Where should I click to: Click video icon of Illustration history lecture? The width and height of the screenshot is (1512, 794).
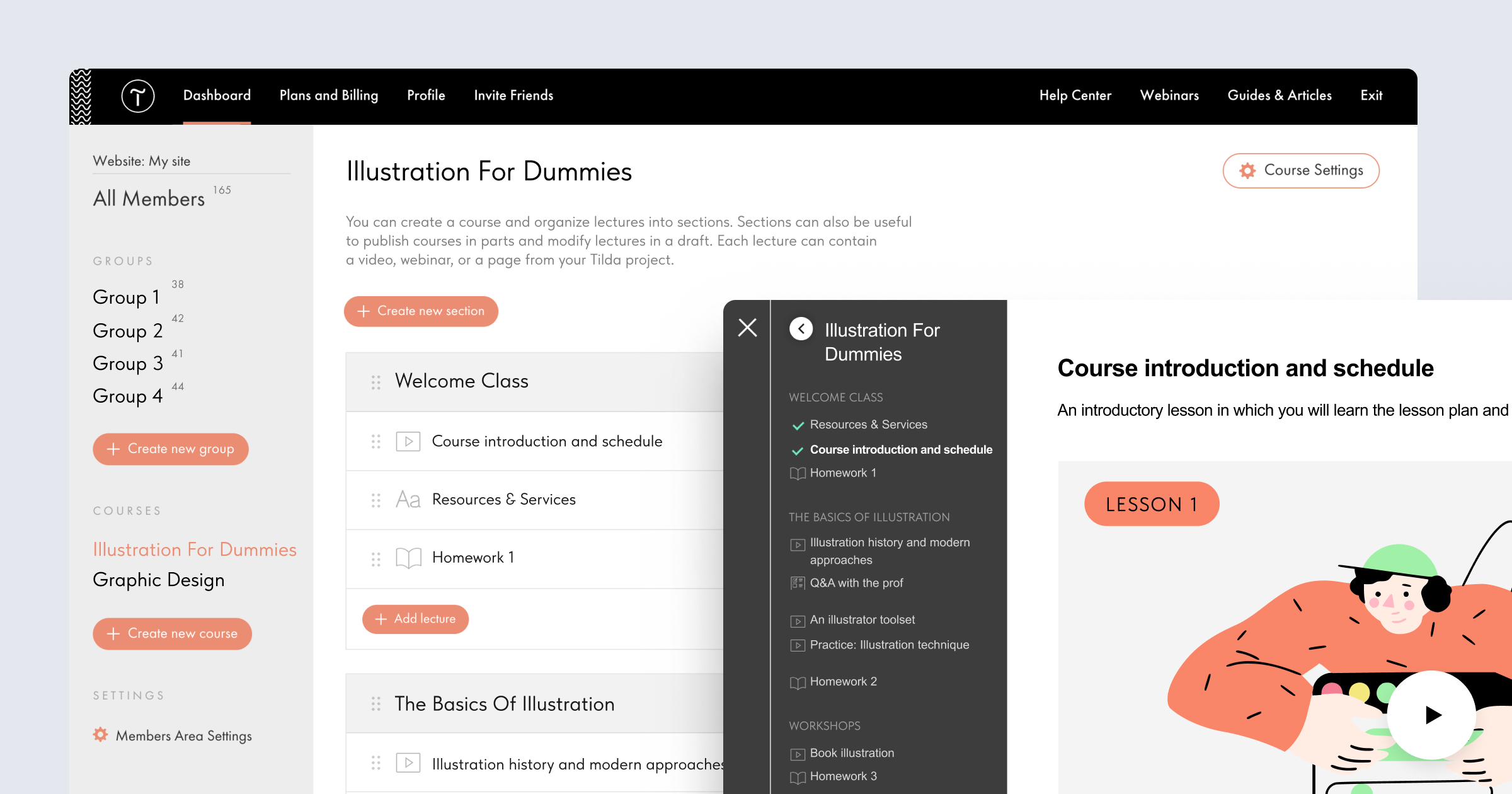pos(408,763)
